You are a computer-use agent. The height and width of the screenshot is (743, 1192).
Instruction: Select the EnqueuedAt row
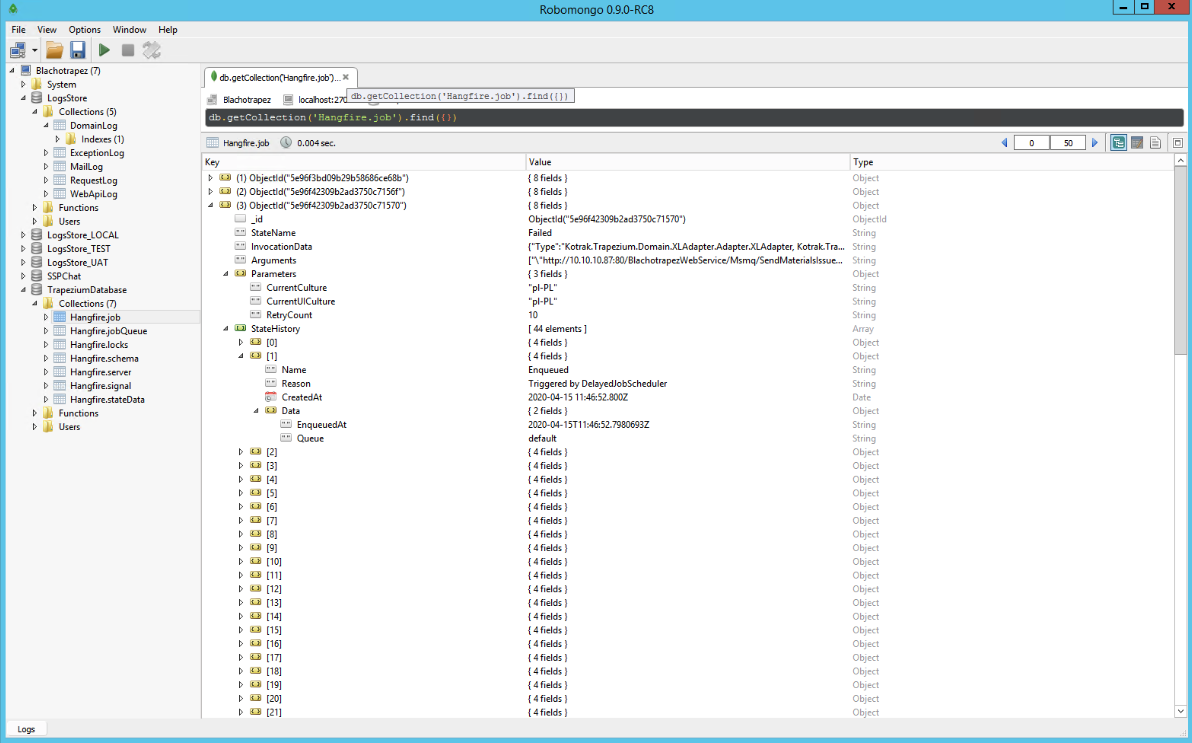coord(688,424)
